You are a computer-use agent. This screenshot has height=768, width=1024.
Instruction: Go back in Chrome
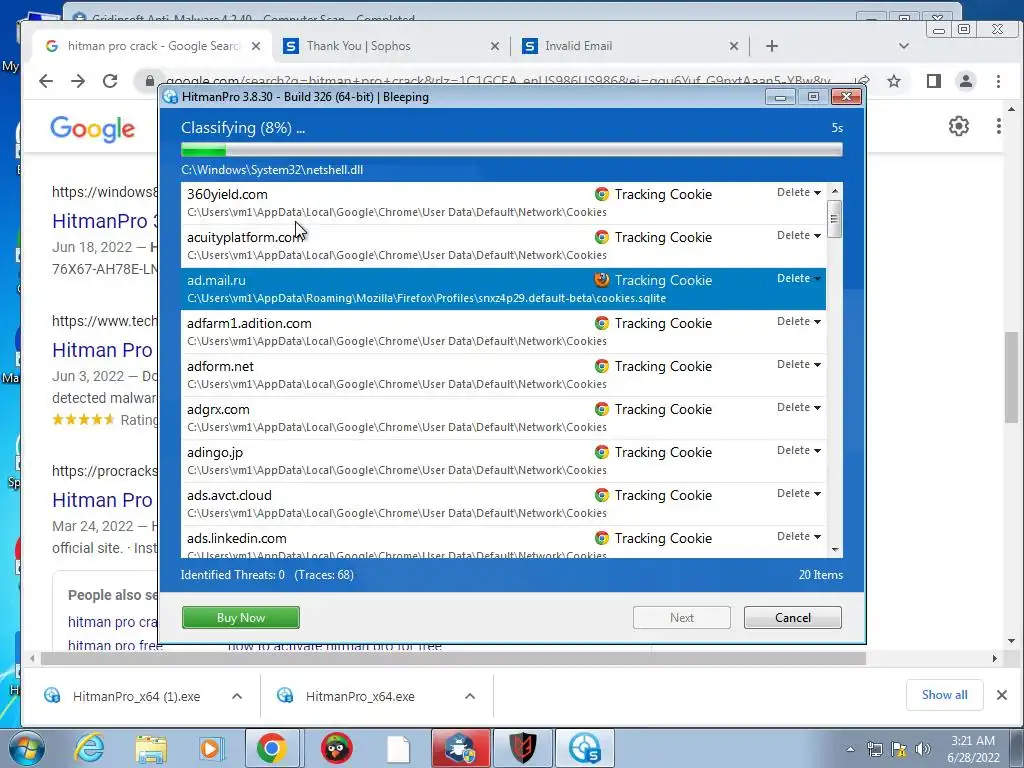tap(46, 81)
